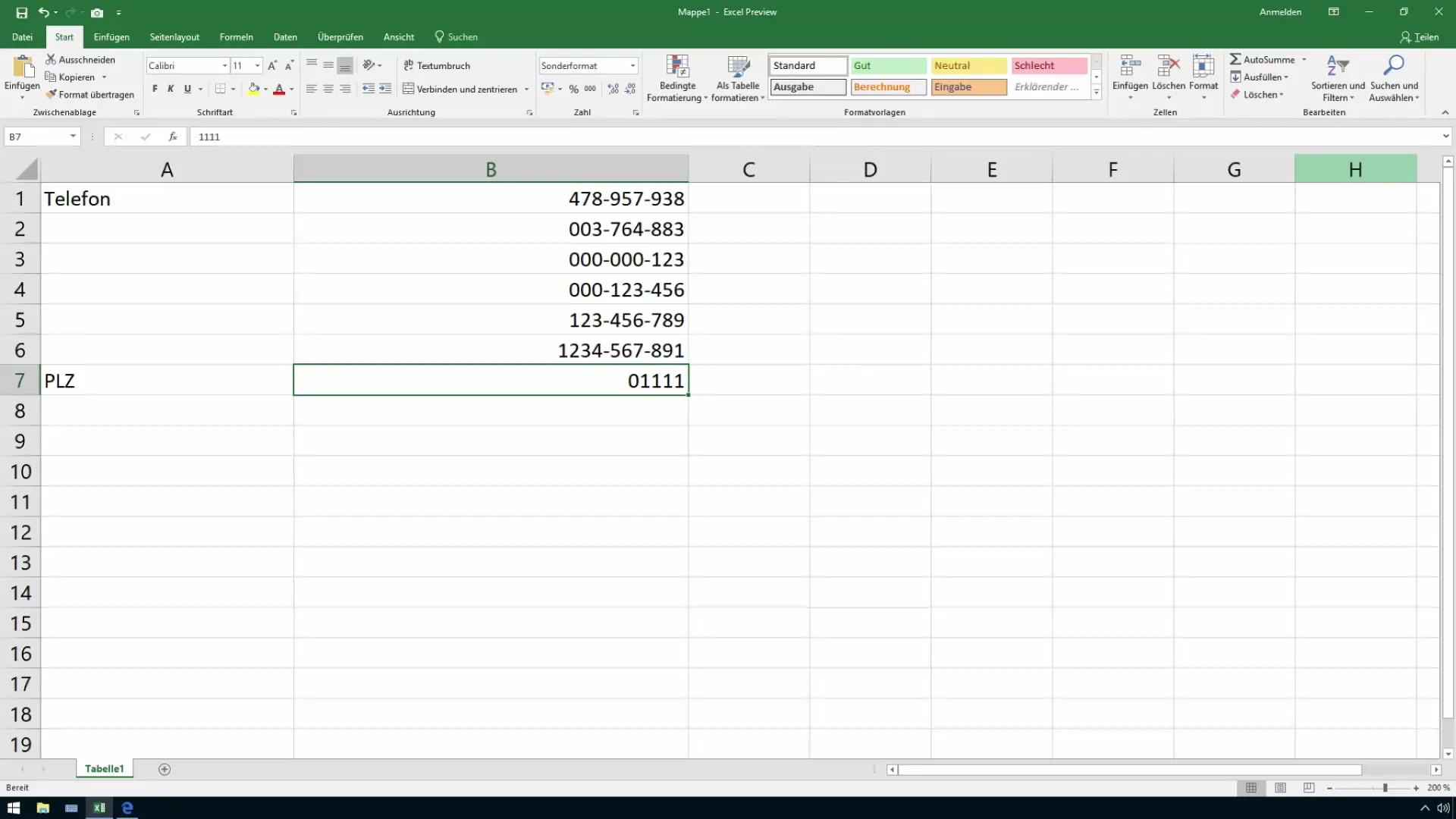Apply the font color red A swatch

(x=279, y=89)
